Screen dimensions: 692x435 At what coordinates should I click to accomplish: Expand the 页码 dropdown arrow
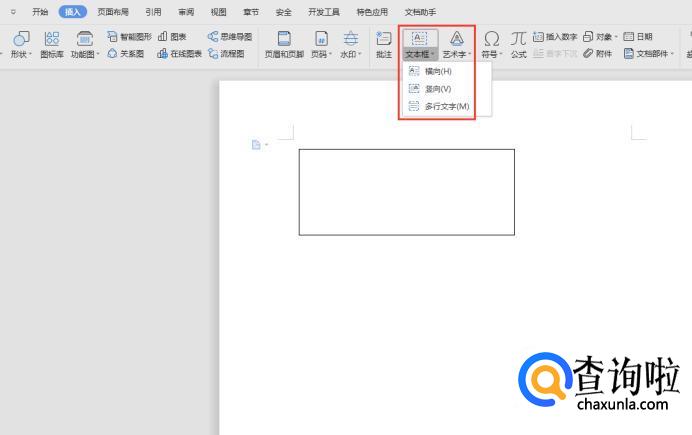tap(330, 54)
